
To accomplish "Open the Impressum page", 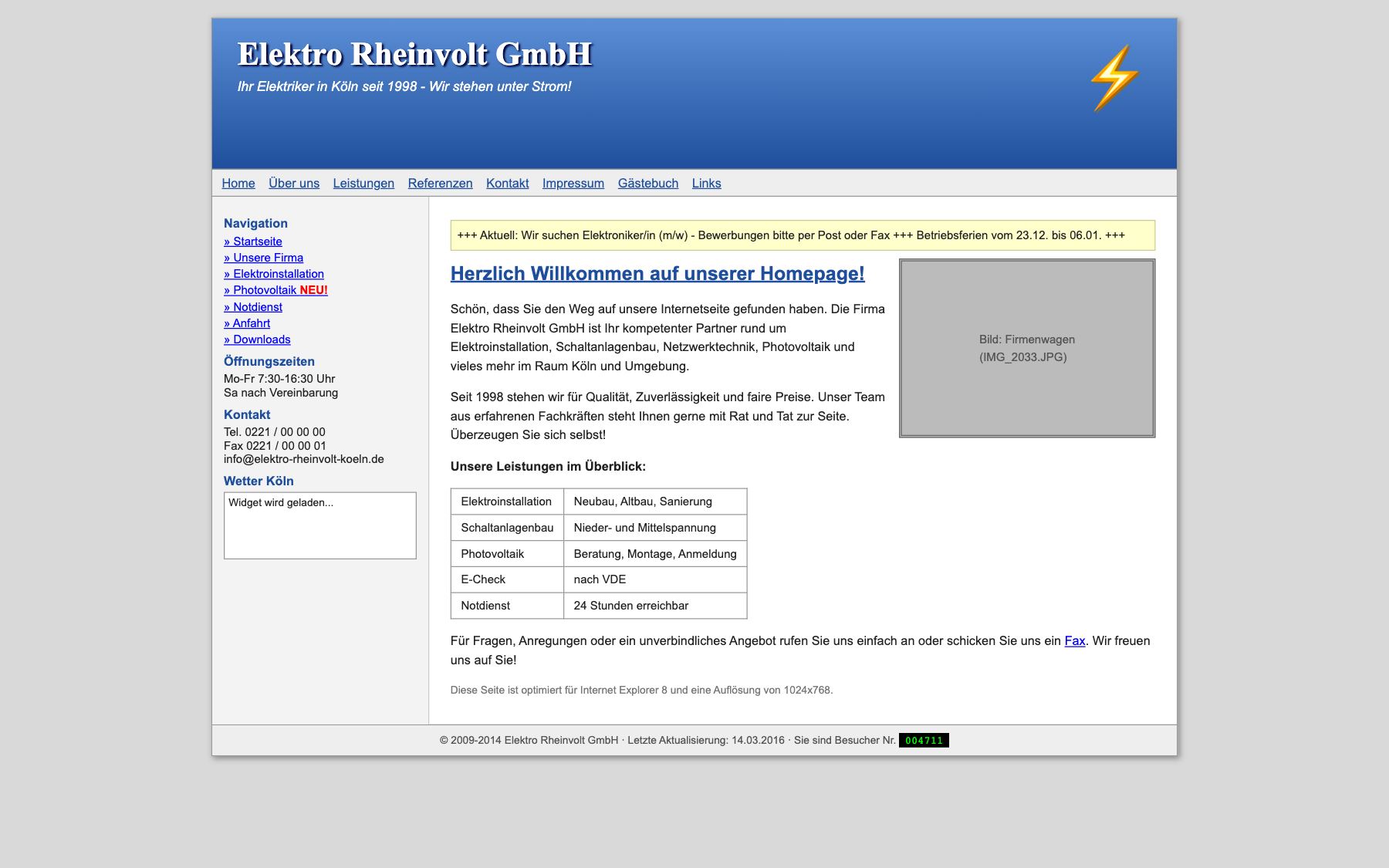I will (573, 183).
